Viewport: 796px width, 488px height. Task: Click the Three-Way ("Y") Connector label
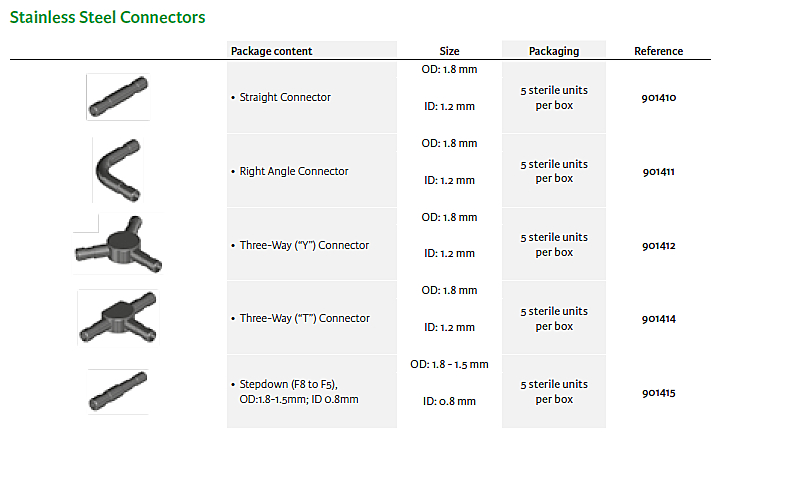304,245
